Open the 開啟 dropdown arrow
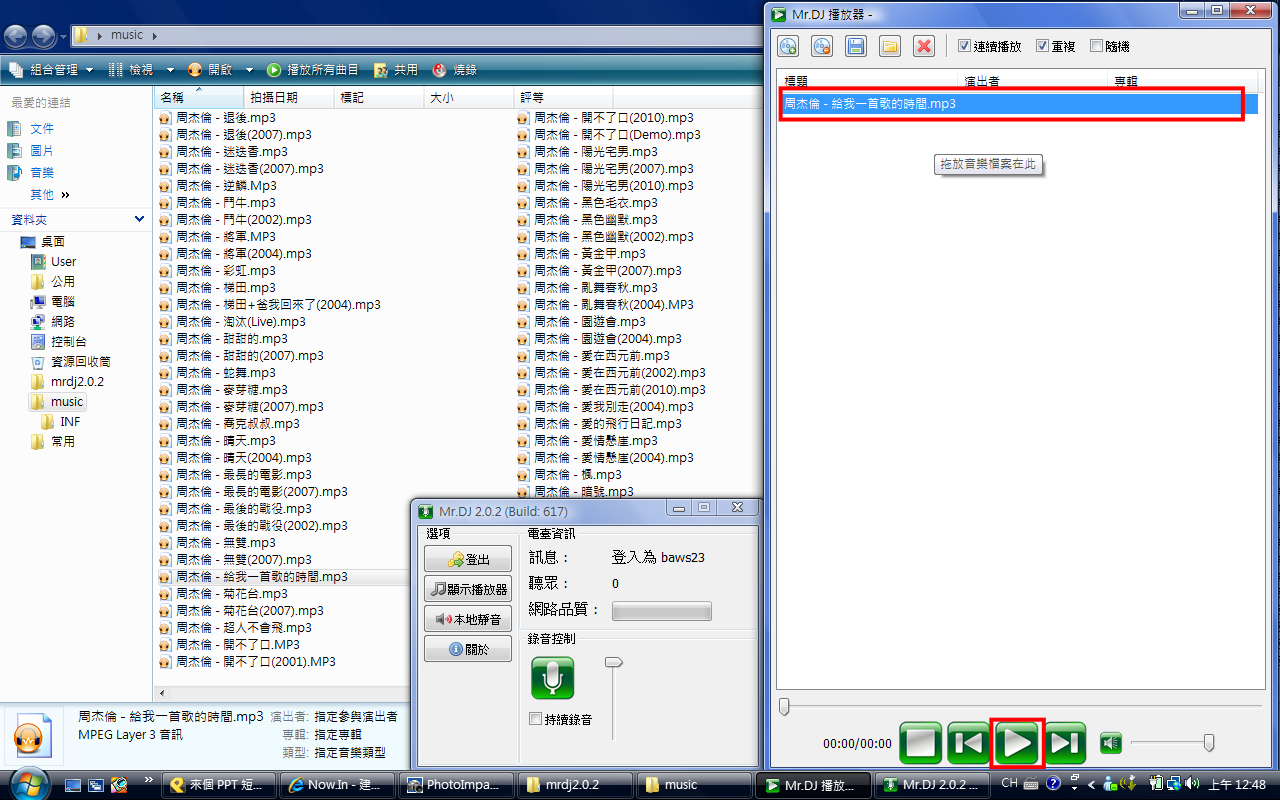 248,70
